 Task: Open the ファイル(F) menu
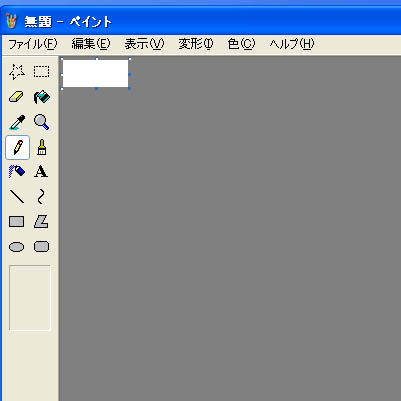click(x=33, y=44)
